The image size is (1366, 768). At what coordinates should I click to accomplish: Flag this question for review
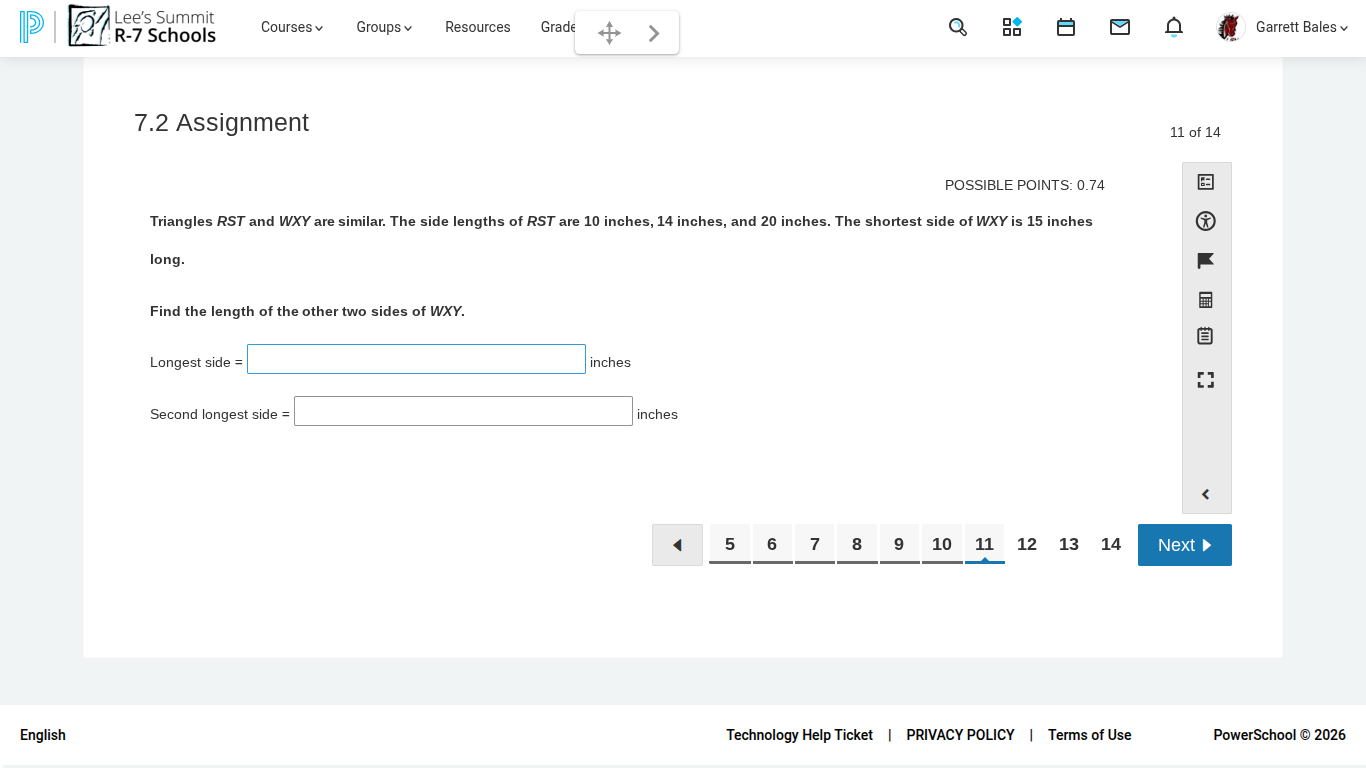click(1205, 261)
